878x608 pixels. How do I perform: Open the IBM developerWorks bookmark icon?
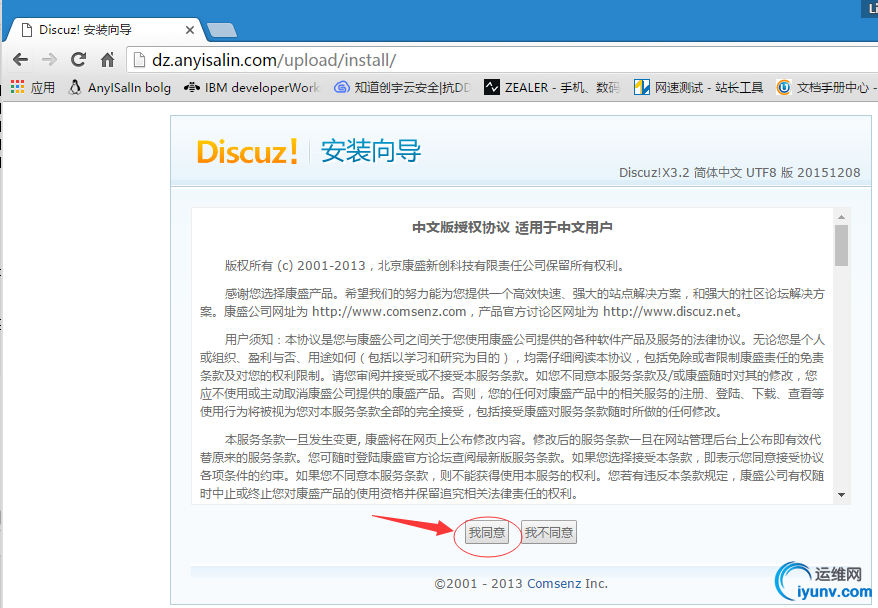pos(192,87)
